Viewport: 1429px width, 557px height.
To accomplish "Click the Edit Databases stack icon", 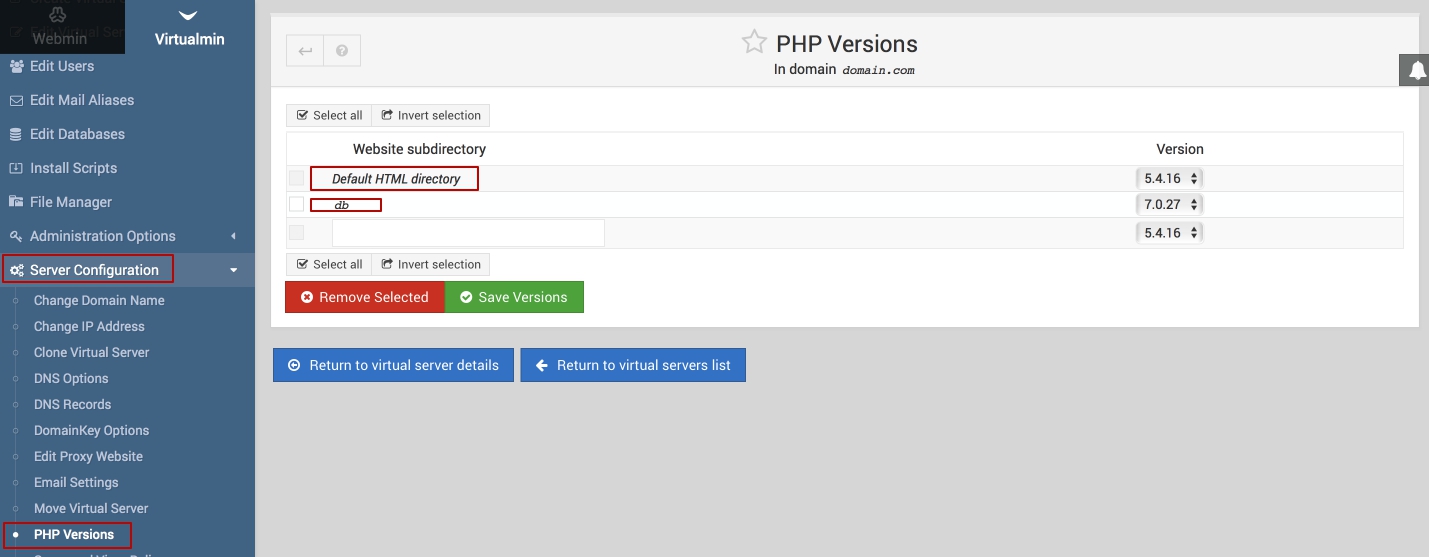I will pyautogui.click(x=16, y=134).
